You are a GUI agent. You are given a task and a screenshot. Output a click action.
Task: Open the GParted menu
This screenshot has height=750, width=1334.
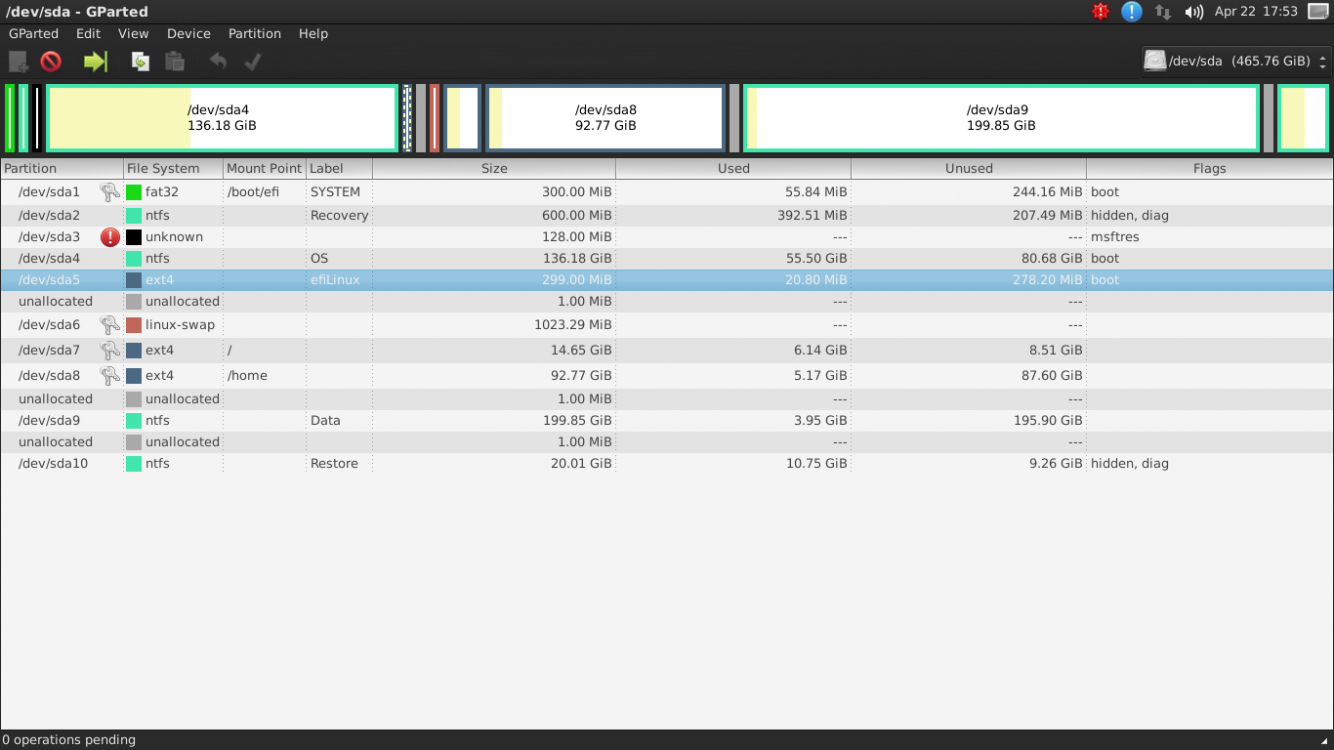pos(34,33)
